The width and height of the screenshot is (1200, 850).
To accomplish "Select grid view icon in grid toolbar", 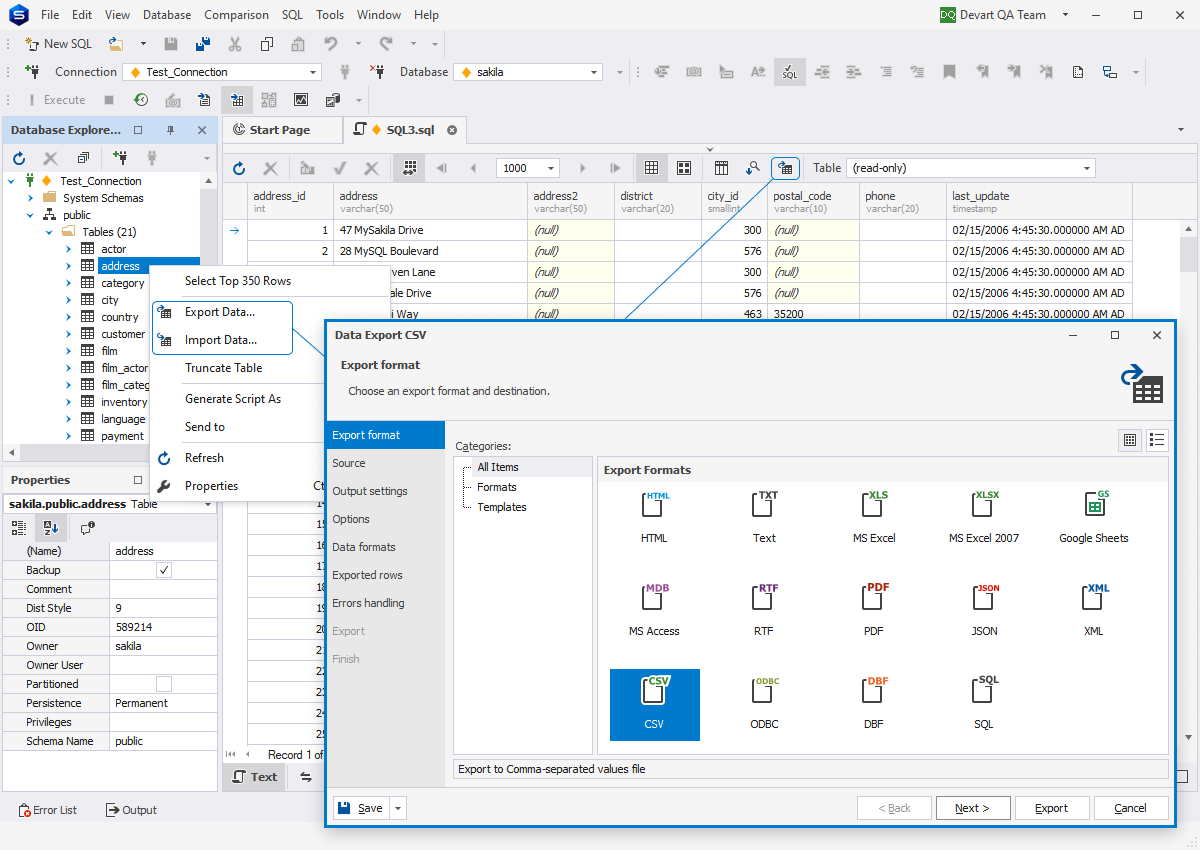I will pos(651,168).
